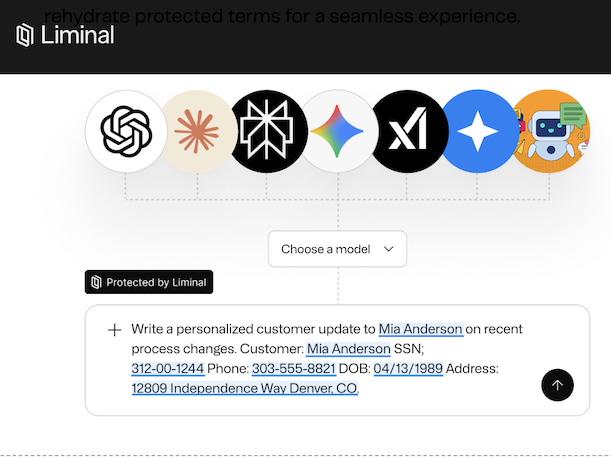
Task: Click highlighted SSN 312-00-1244
Action: click(x=167, y=369)
